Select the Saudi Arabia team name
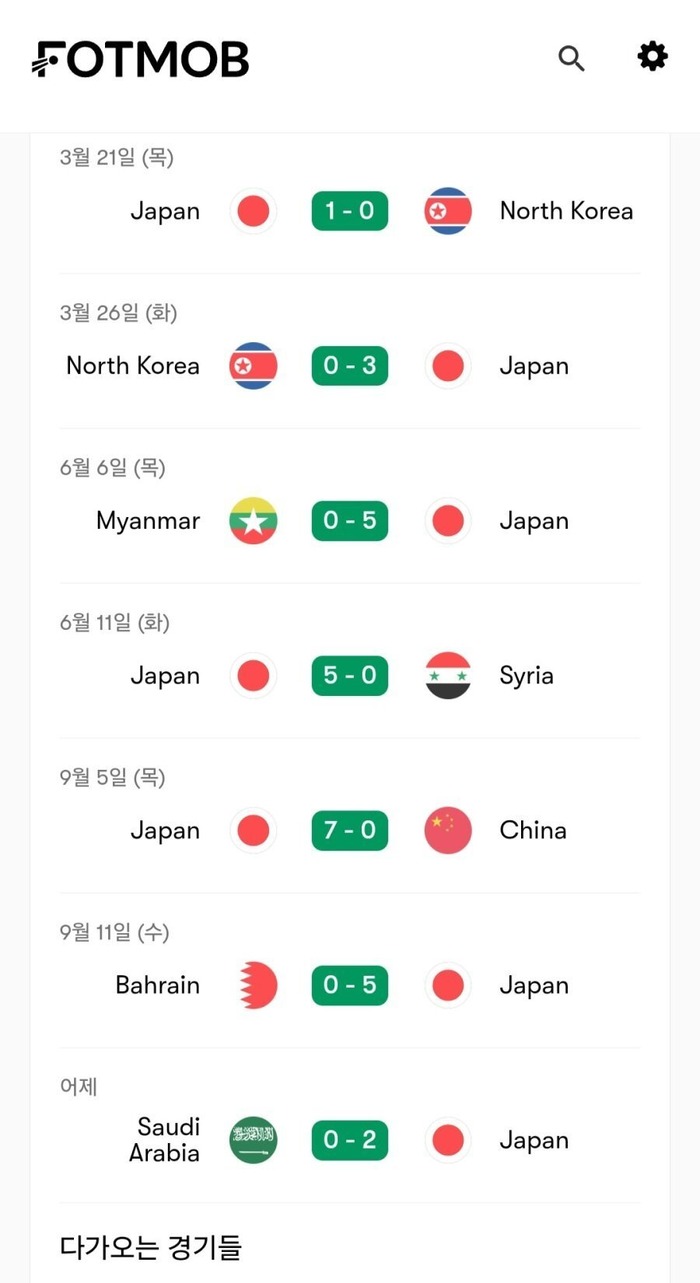 pyautogui.click(x=165, y=1140)
